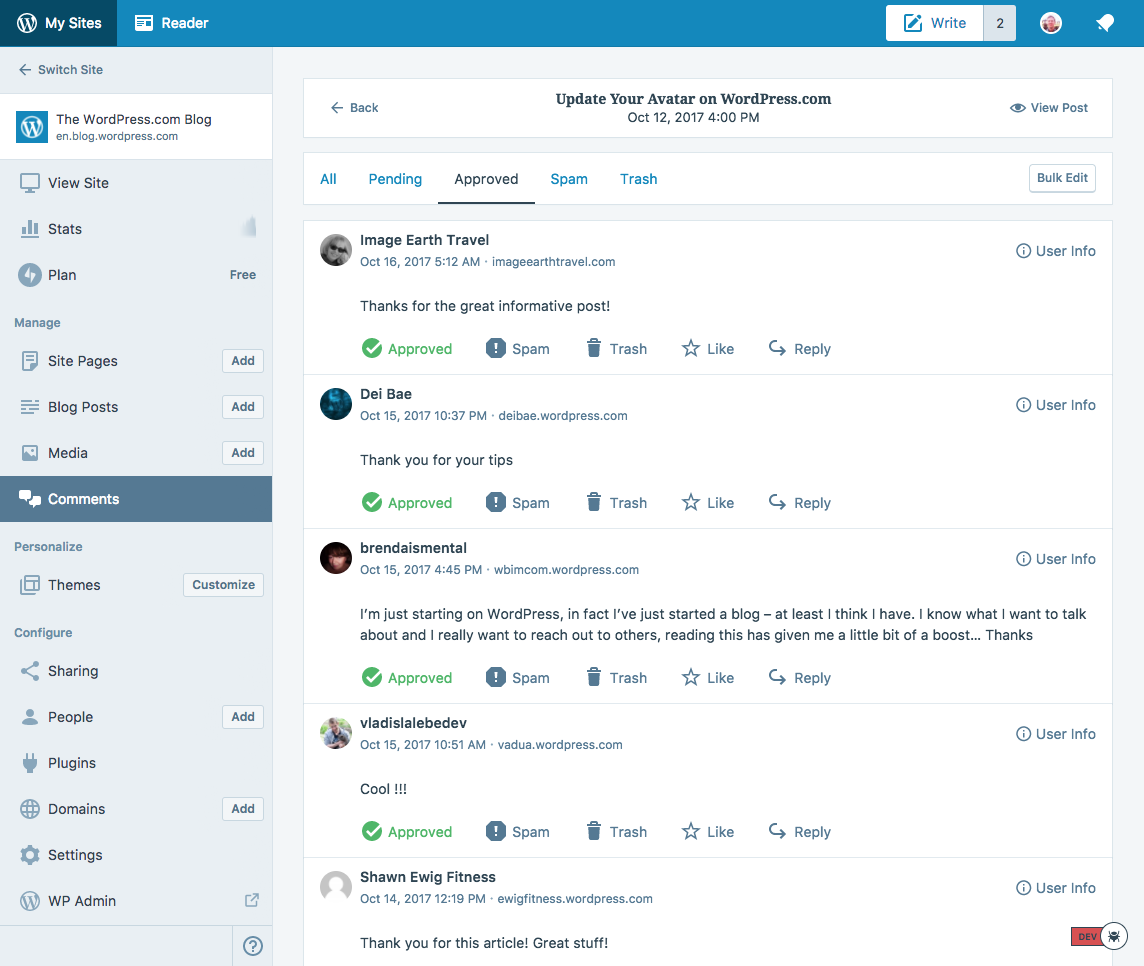
Task: Select Comments in the sidebar
Action: (x=136, y=499)
